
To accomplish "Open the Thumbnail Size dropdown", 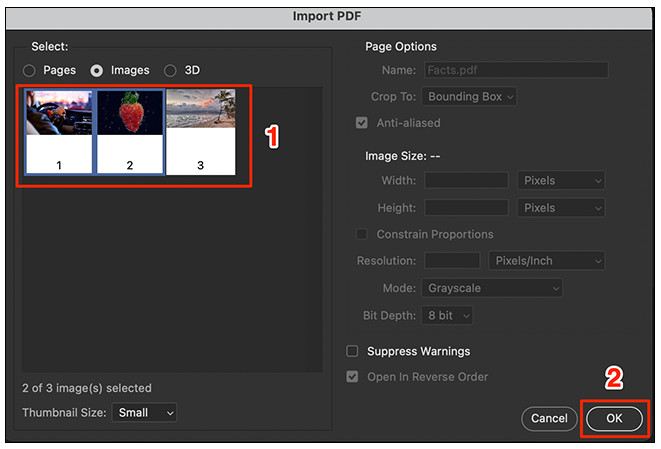I will click(143, 412).
